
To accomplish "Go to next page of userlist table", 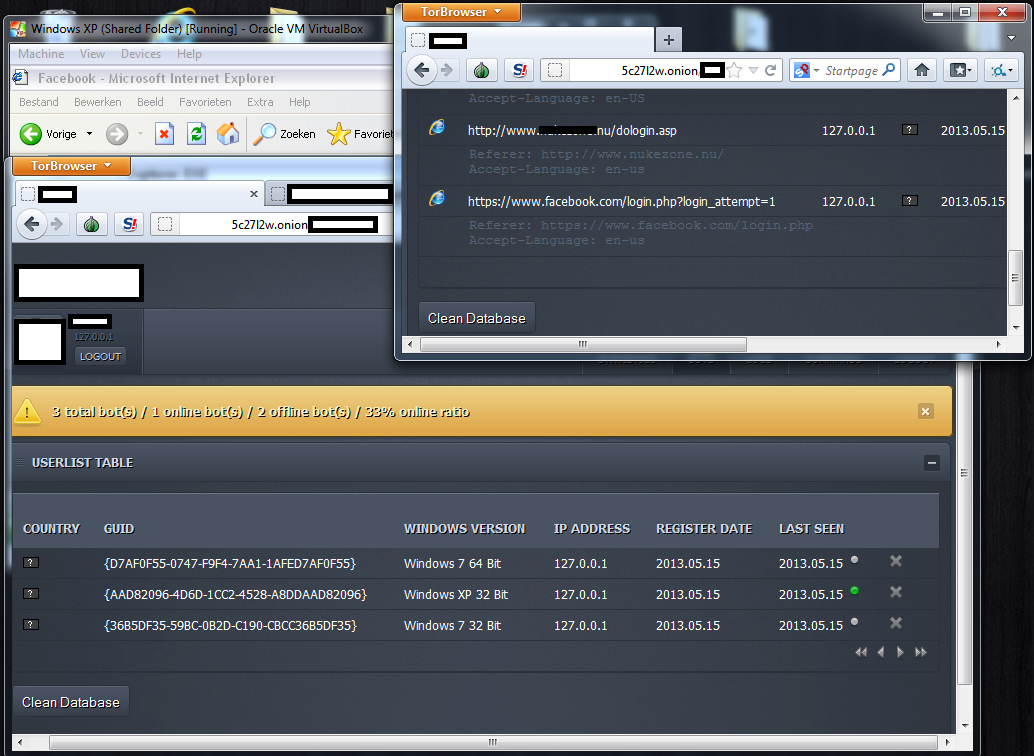I will [x=900, y=652].
